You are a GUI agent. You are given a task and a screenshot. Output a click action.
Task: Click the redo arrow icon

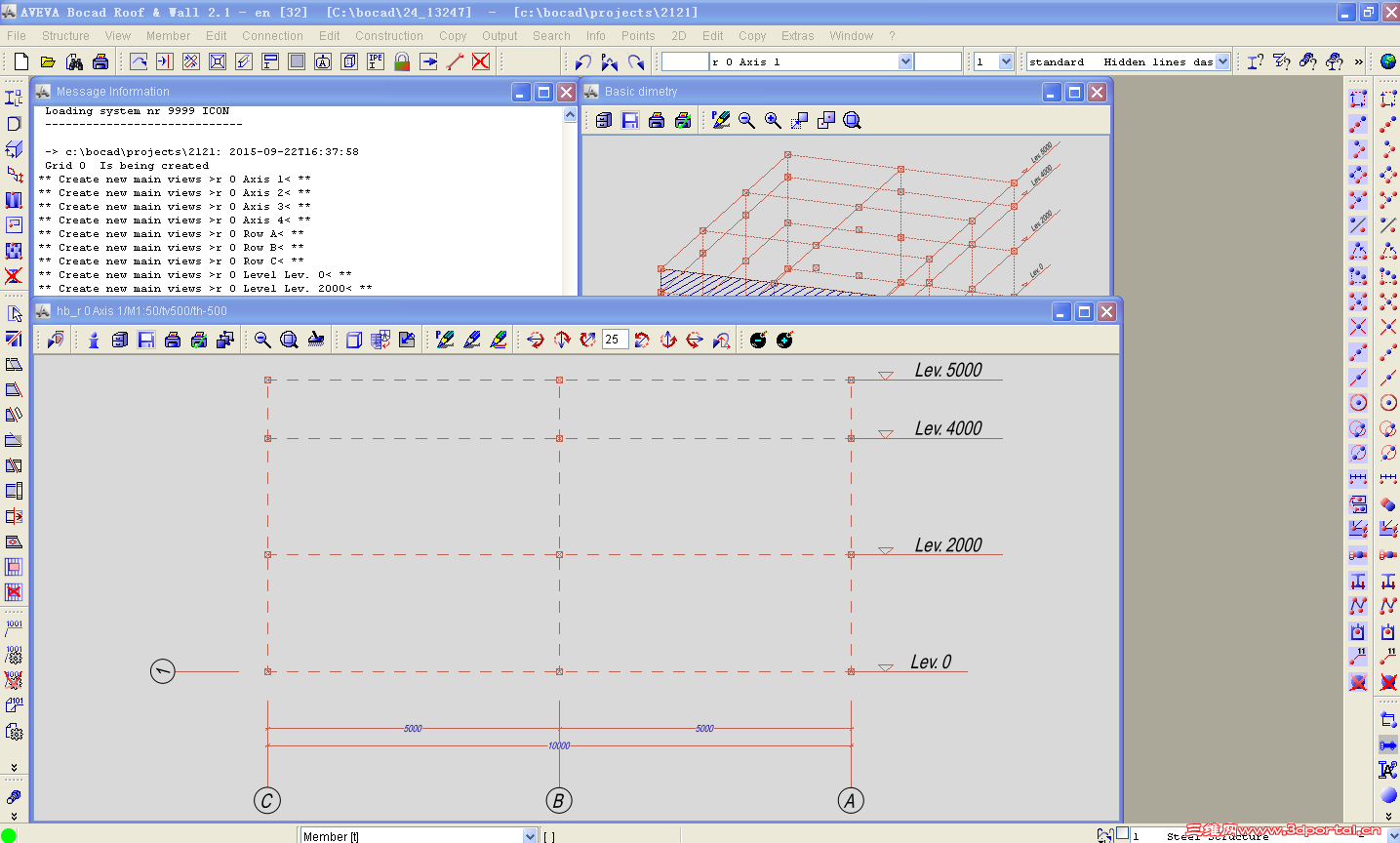(x=636, y=61)
